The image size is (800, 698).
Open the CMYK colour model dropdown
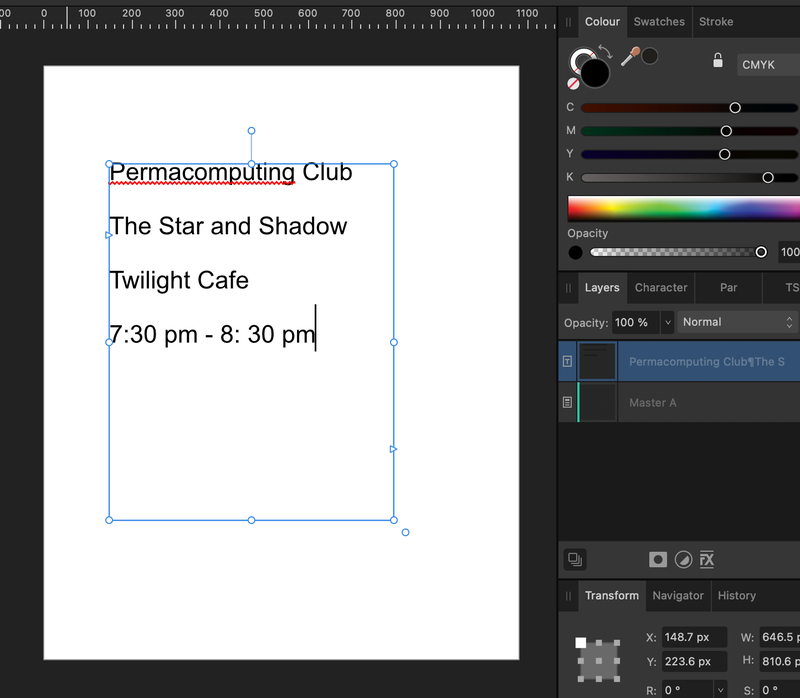click(x=768, y=64)
